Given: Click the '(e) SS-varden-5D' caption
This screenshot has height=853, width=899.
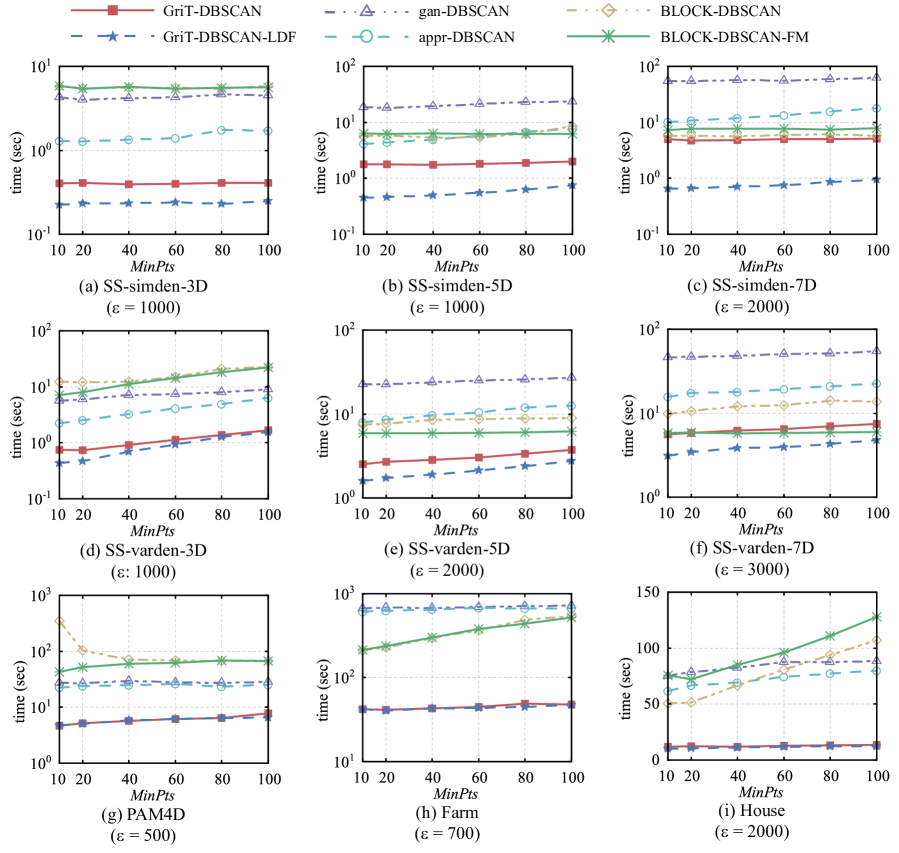Looking at the screenshot, I should coord(447,549).
